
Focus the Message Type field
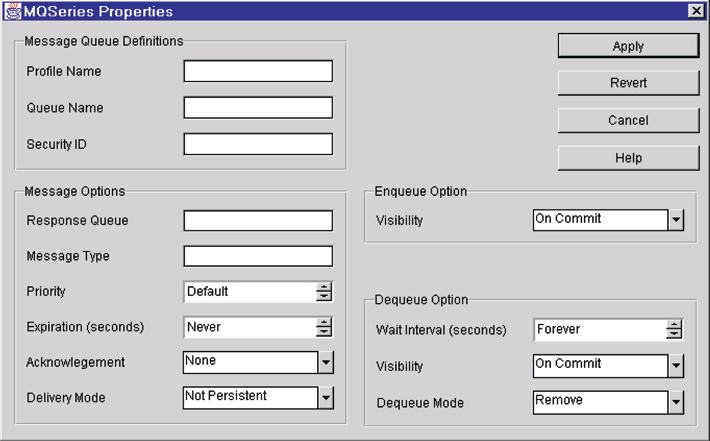258,256
